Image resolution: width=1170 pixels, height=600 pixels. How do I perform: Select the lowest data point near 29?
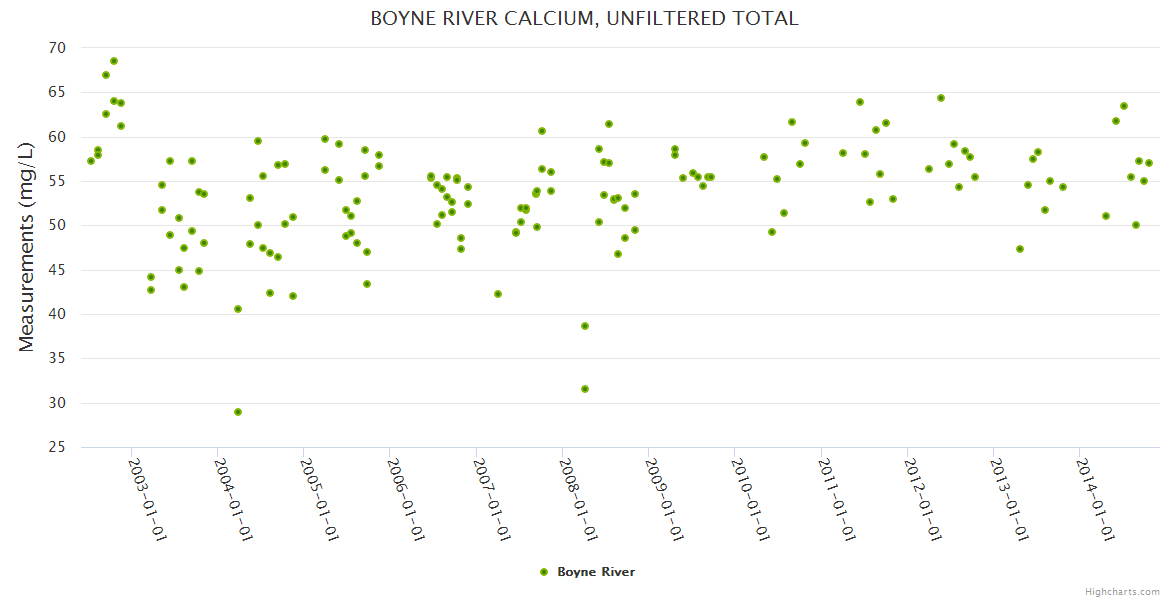pyautogui.click(x=238, y=412)
